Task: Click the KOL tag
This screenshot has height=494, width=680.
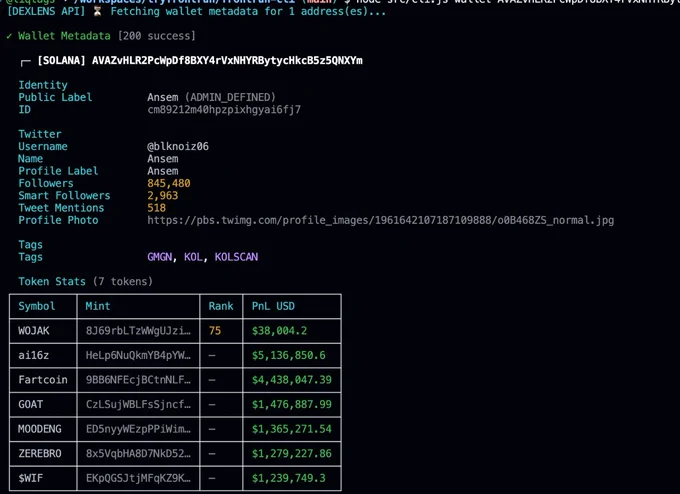Action: point(193,257)
